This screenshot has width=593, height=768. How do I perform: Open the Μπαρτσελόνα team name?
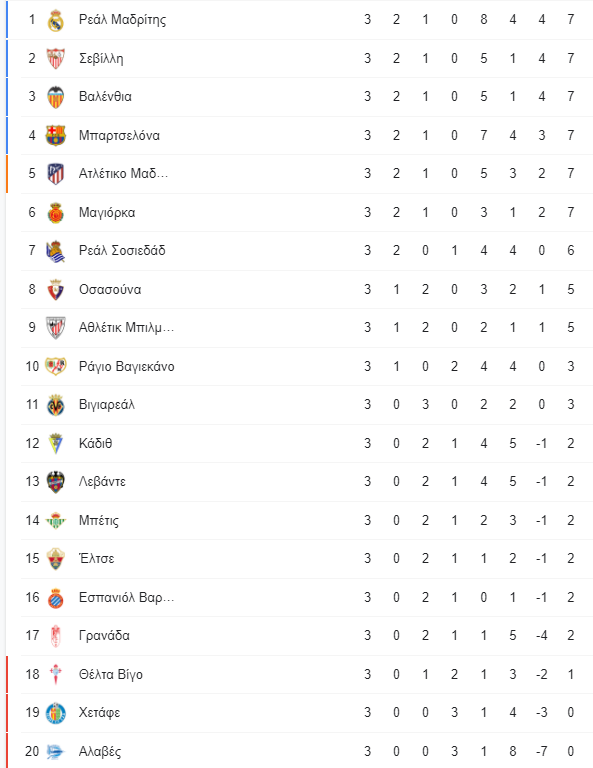[119, 135]
